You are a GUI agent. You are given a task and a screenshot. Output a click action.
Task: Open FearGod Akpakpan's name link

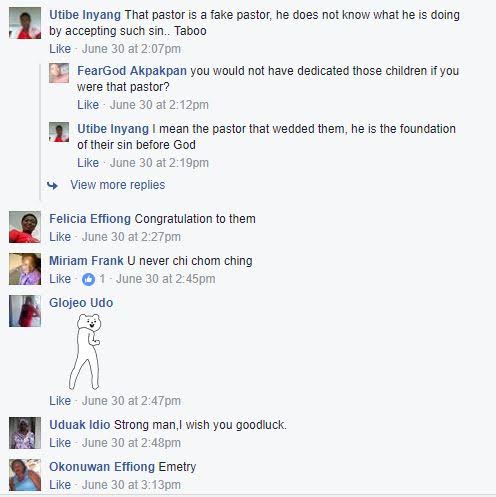coord(132,71)
